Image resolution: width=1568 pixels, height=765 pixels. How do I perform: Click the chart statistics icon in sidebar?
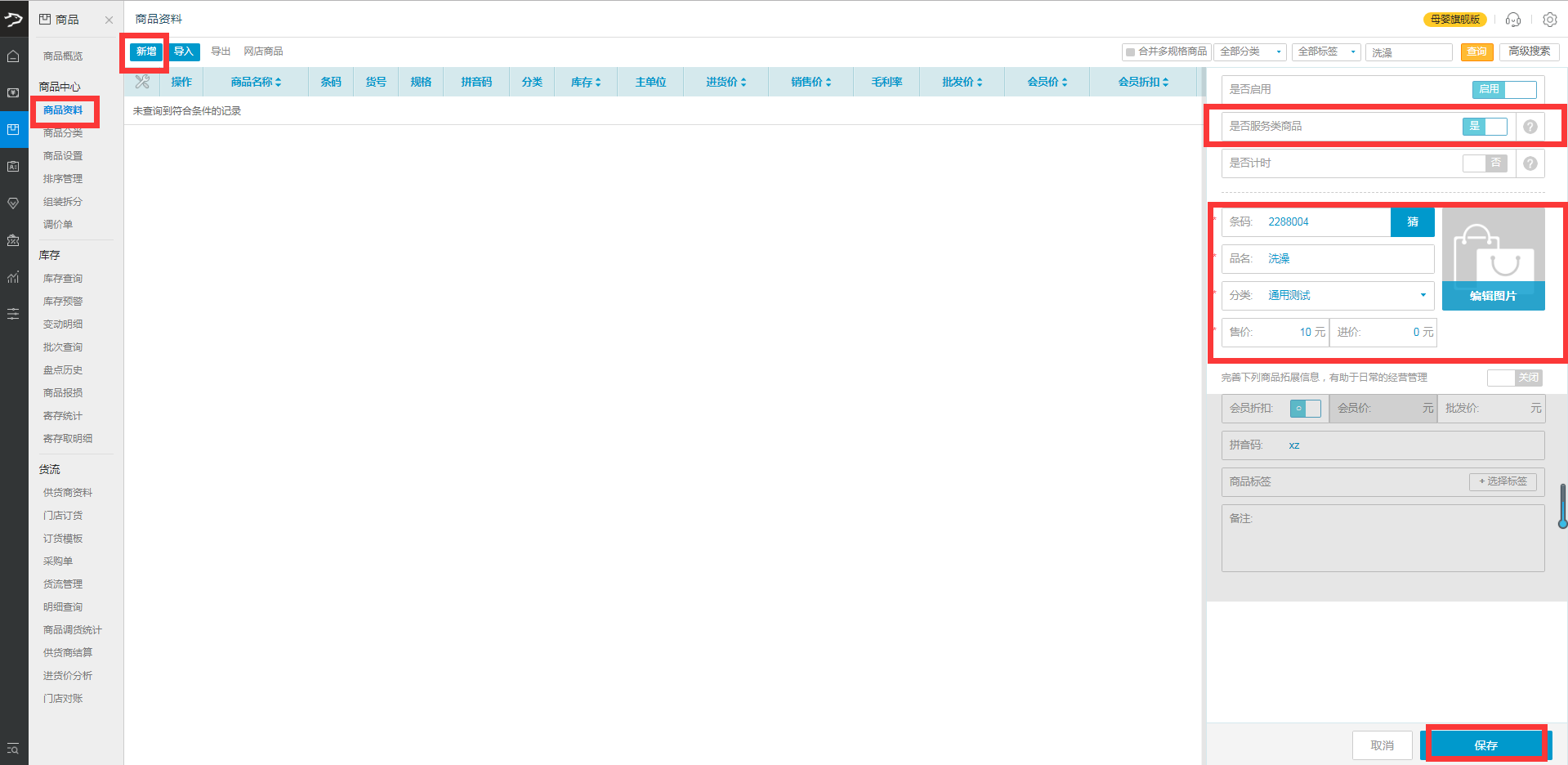tap(13, 277)
